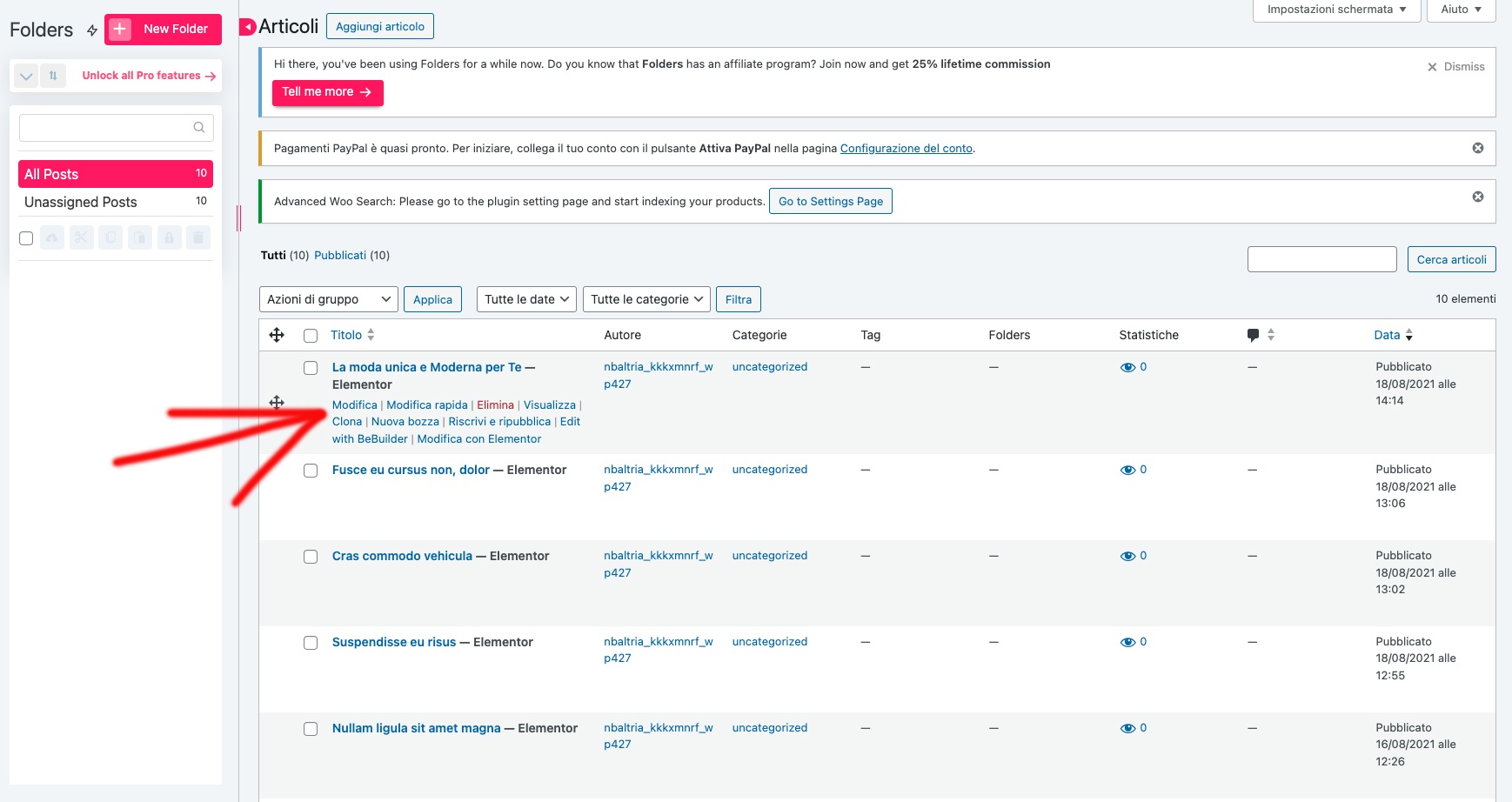Toggle the select-all checkbox in table header
The width and height of the screenshot is (1512, 802).
[311, 336]
